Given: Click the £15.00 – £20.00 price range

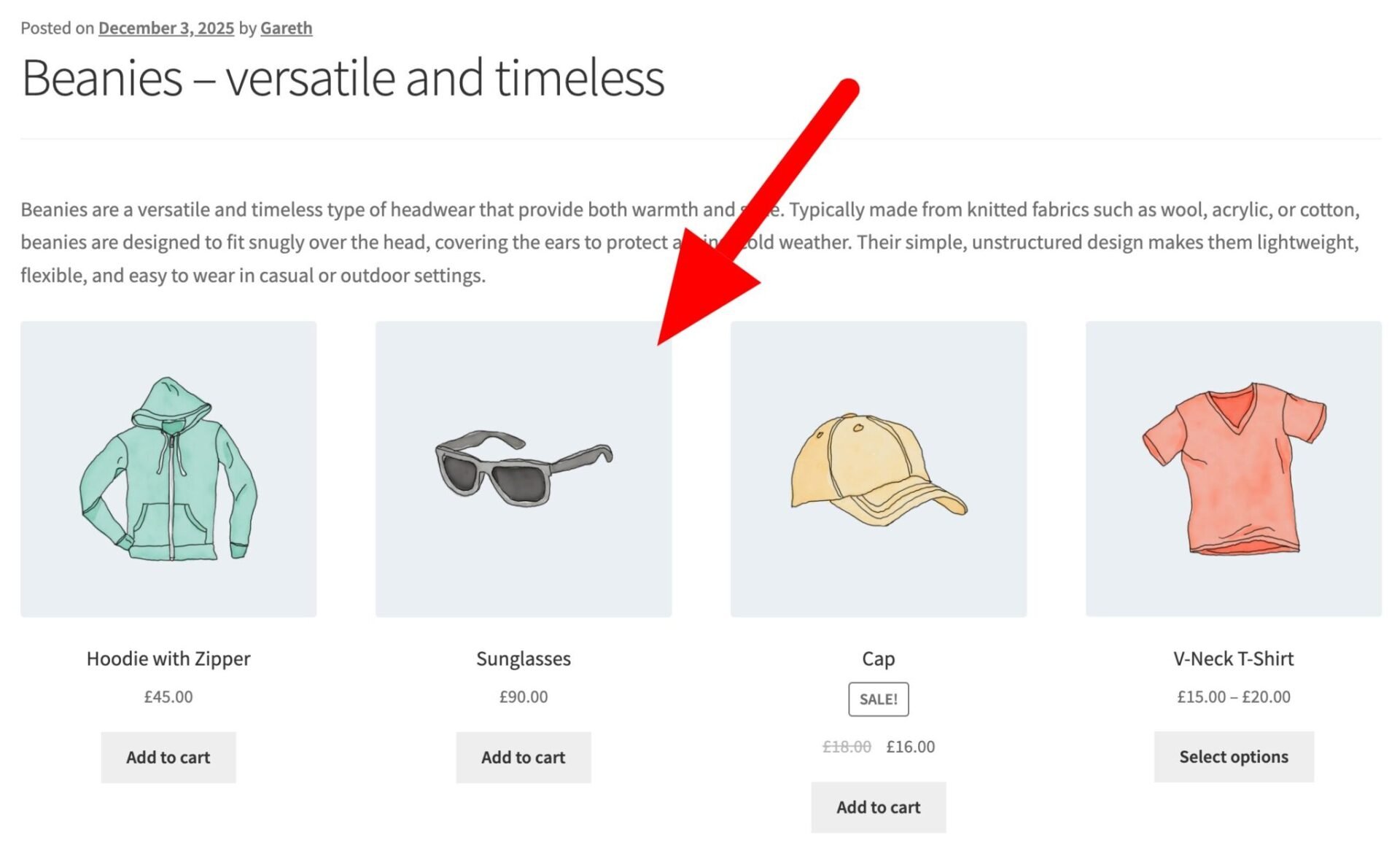Looking at the screenshot, I should (x=1233, y=696).
